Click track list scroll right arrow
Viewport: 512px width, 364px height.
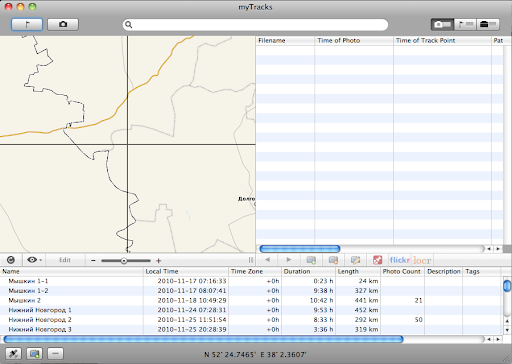click(x=498, y=339)
